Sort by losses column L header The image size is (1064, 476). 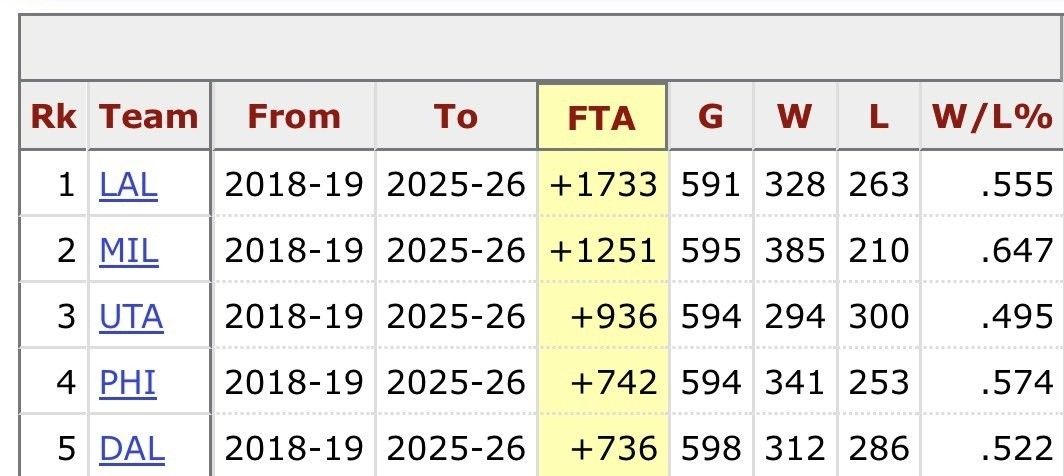coord(878,118)
